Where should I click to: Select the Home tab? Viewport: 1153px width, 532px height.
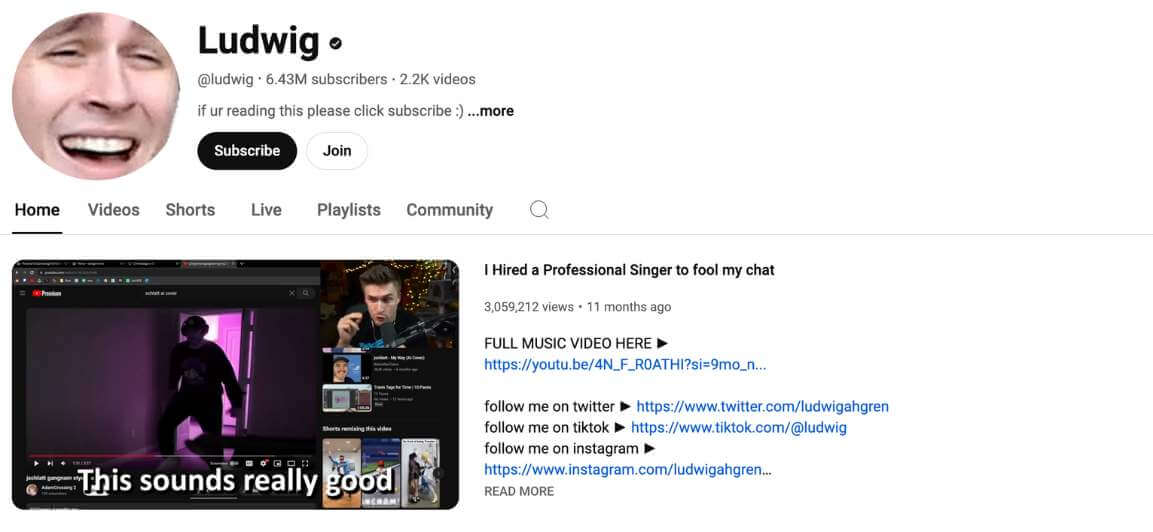point(37,210)
